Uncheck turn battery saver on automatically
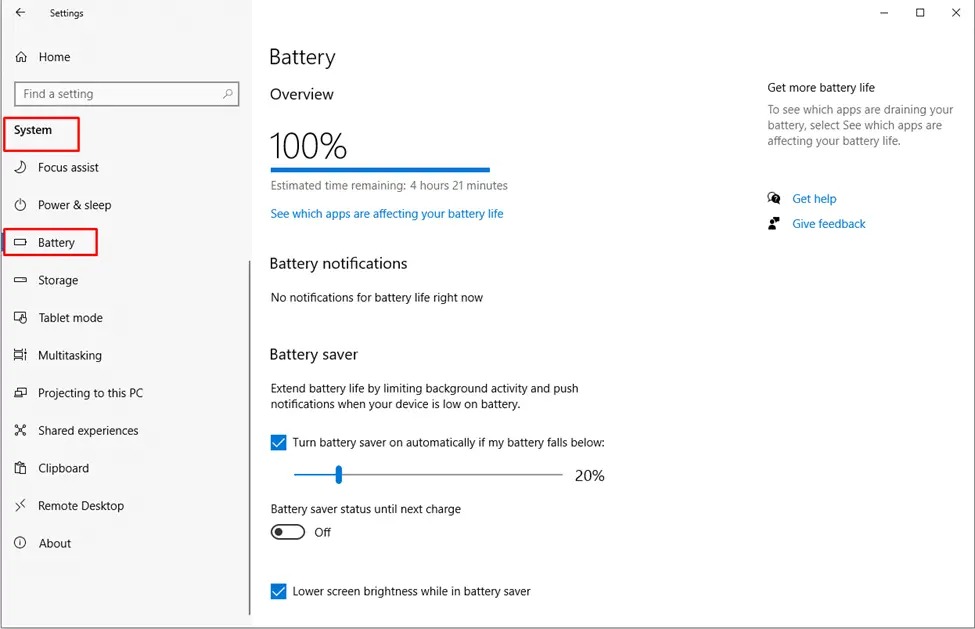This screenshot has height=629, width=975. pyautogui.click(x=278, y=442)
